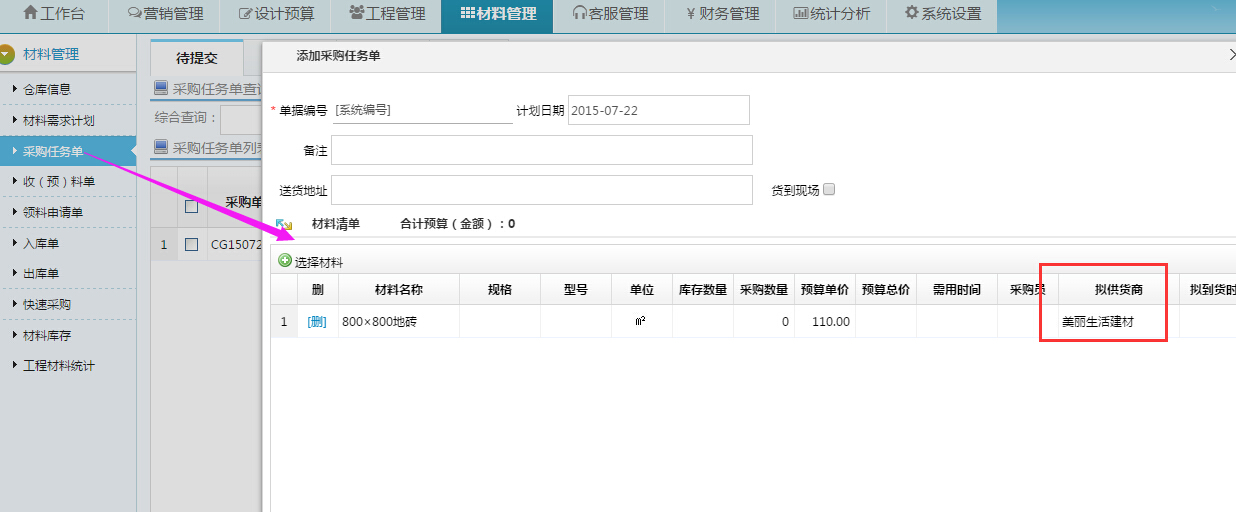Click the chat bubble icon of 营销管理

point(135,14)
